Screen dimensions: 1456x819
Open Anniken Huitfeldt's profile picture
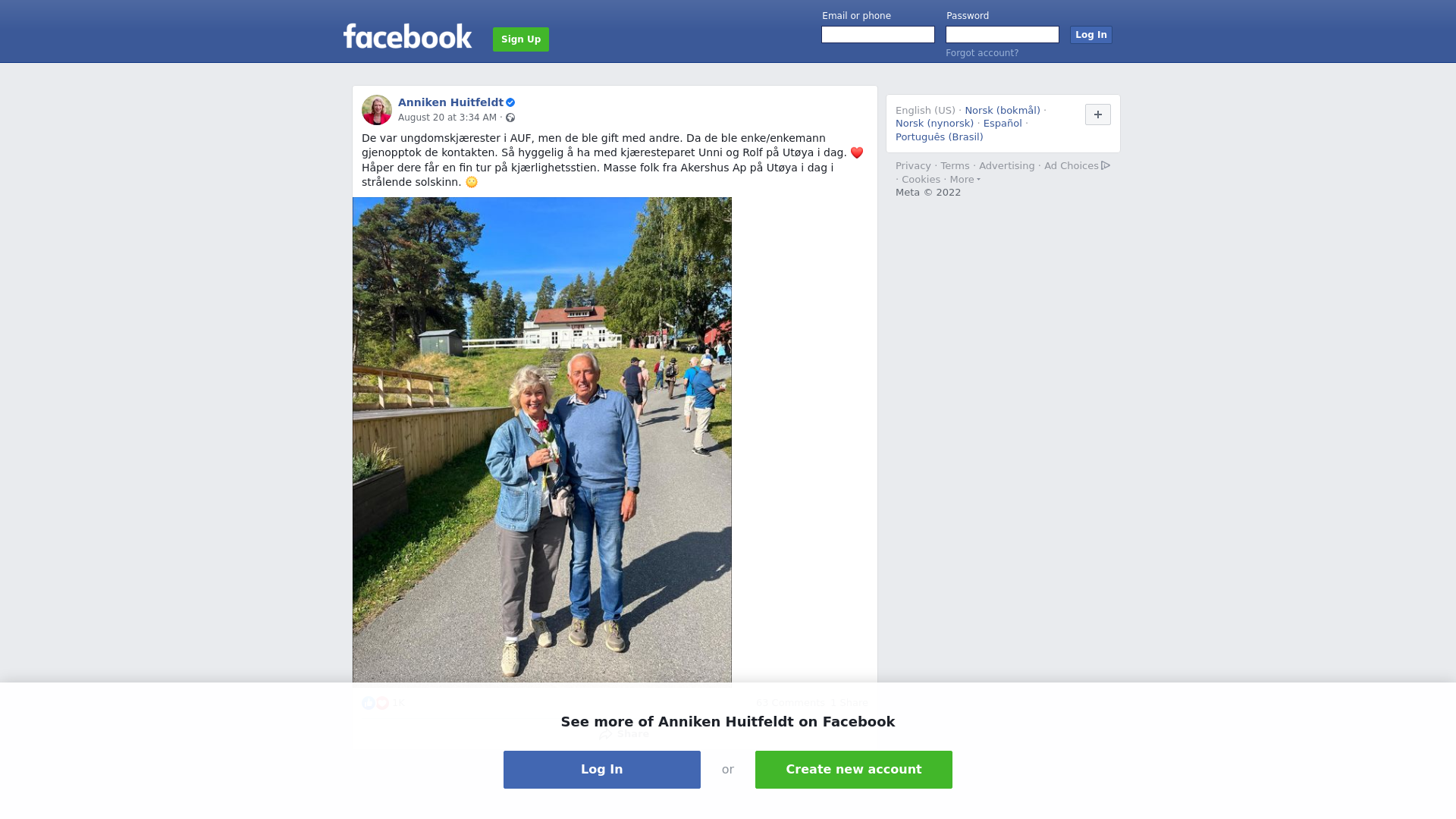[377, 110]
